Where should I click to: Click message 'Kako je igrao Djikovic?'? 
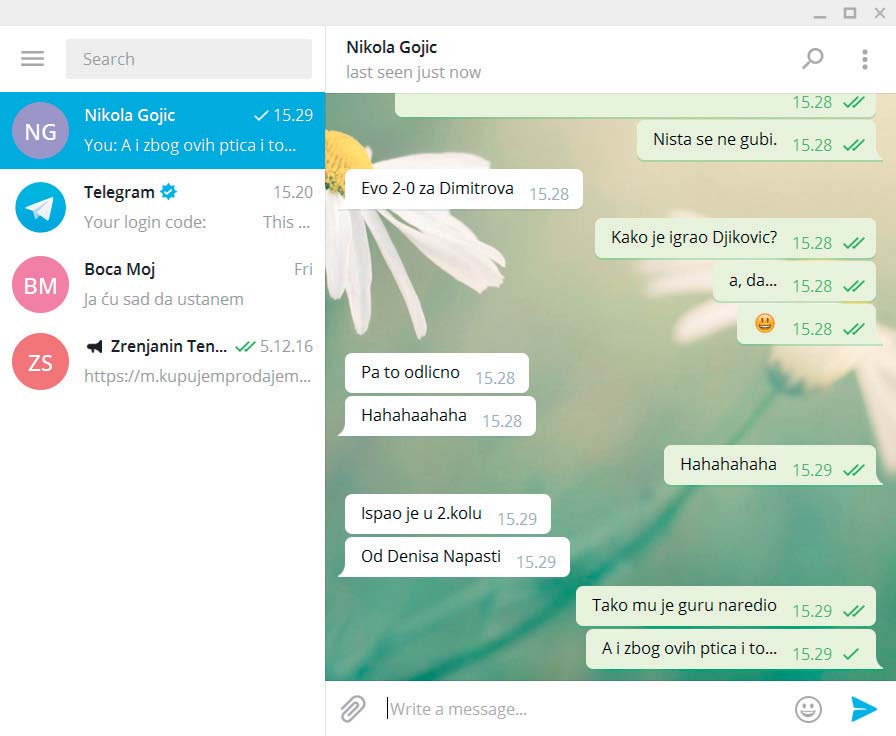pyautogui.click(x=735, y=238)
